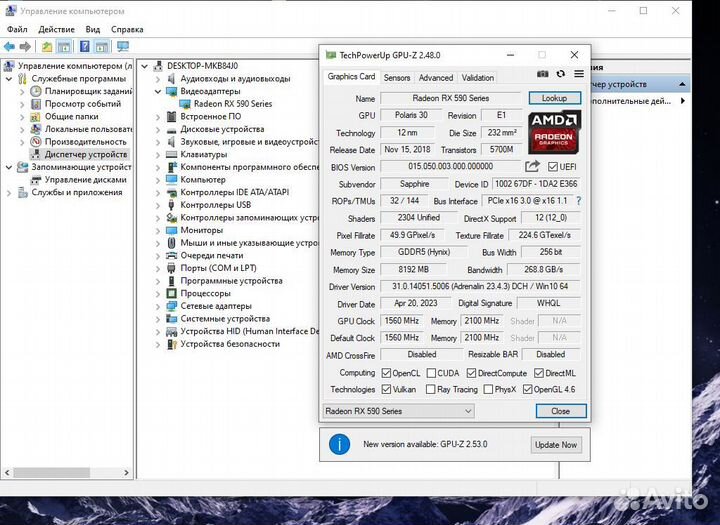Click the Network adapters icon
The height and width of the screenshot is (525, 720).
click(x=171, y=306)
